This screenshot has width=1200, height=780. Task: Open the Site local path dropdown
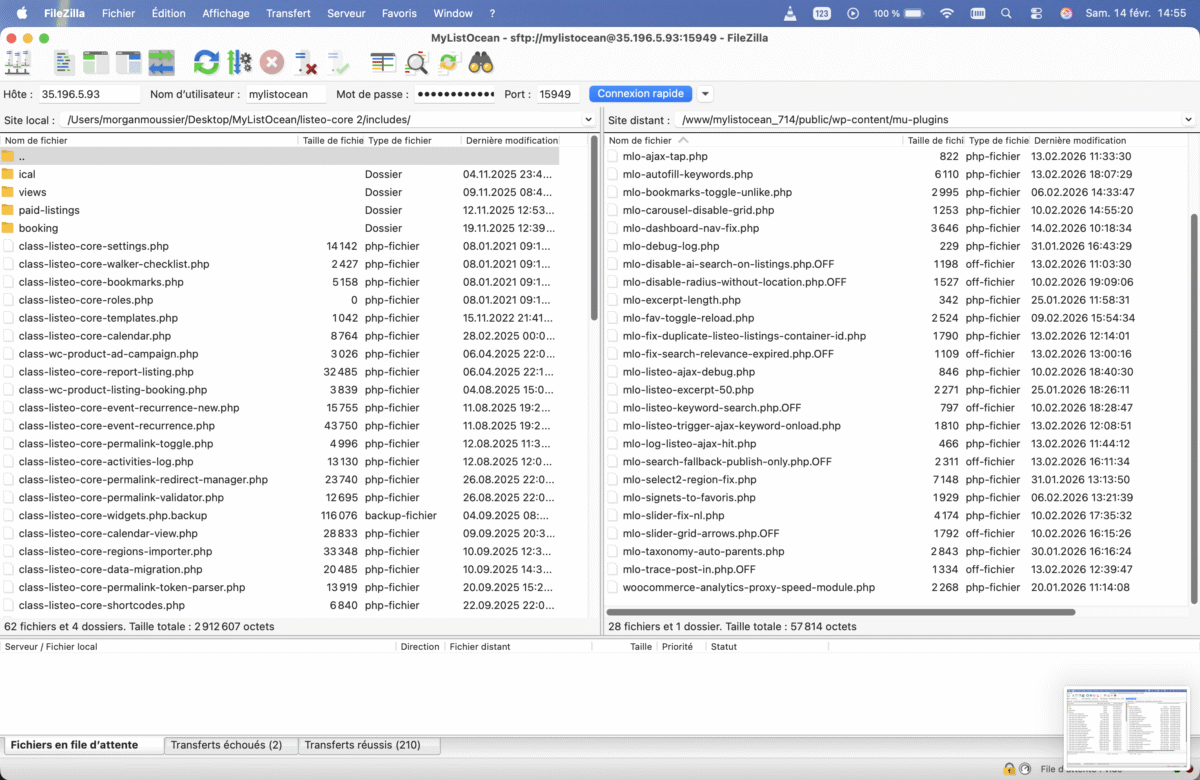point(588,120)
